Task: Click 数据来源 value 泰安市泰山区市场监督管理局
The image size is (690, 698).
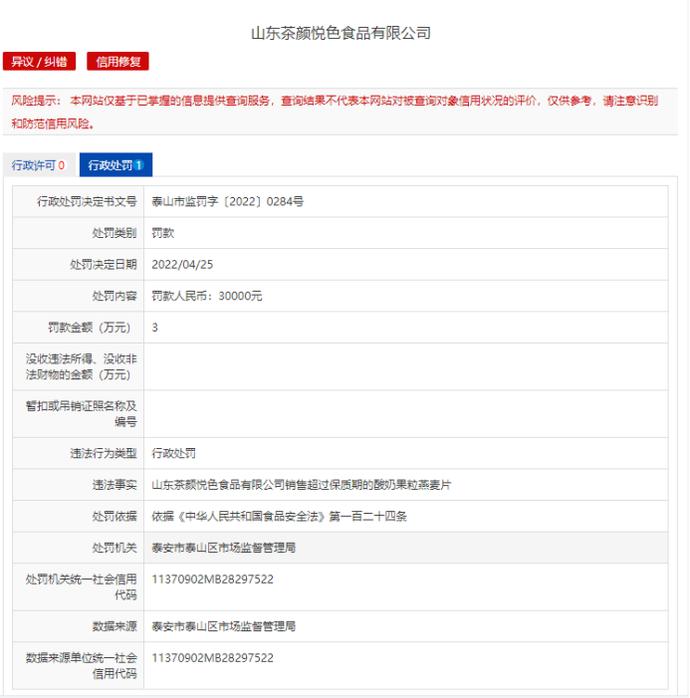Action: [x=223, y=626]
